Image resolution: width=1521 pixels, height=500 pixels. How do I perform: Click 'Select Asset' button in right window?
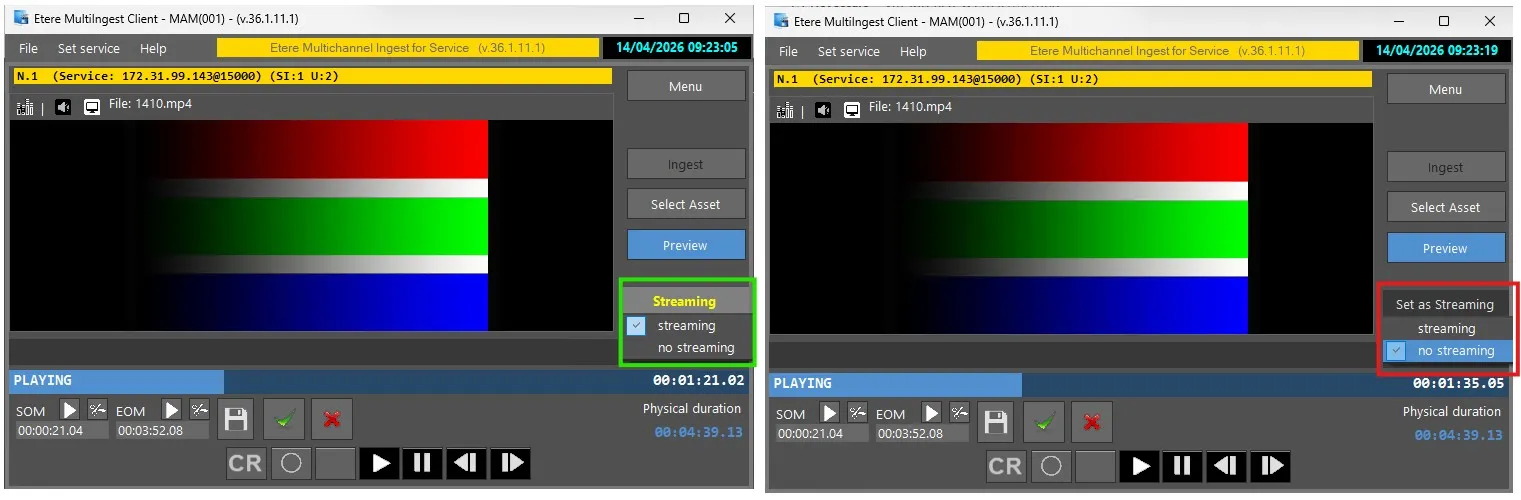(1445, 207)
